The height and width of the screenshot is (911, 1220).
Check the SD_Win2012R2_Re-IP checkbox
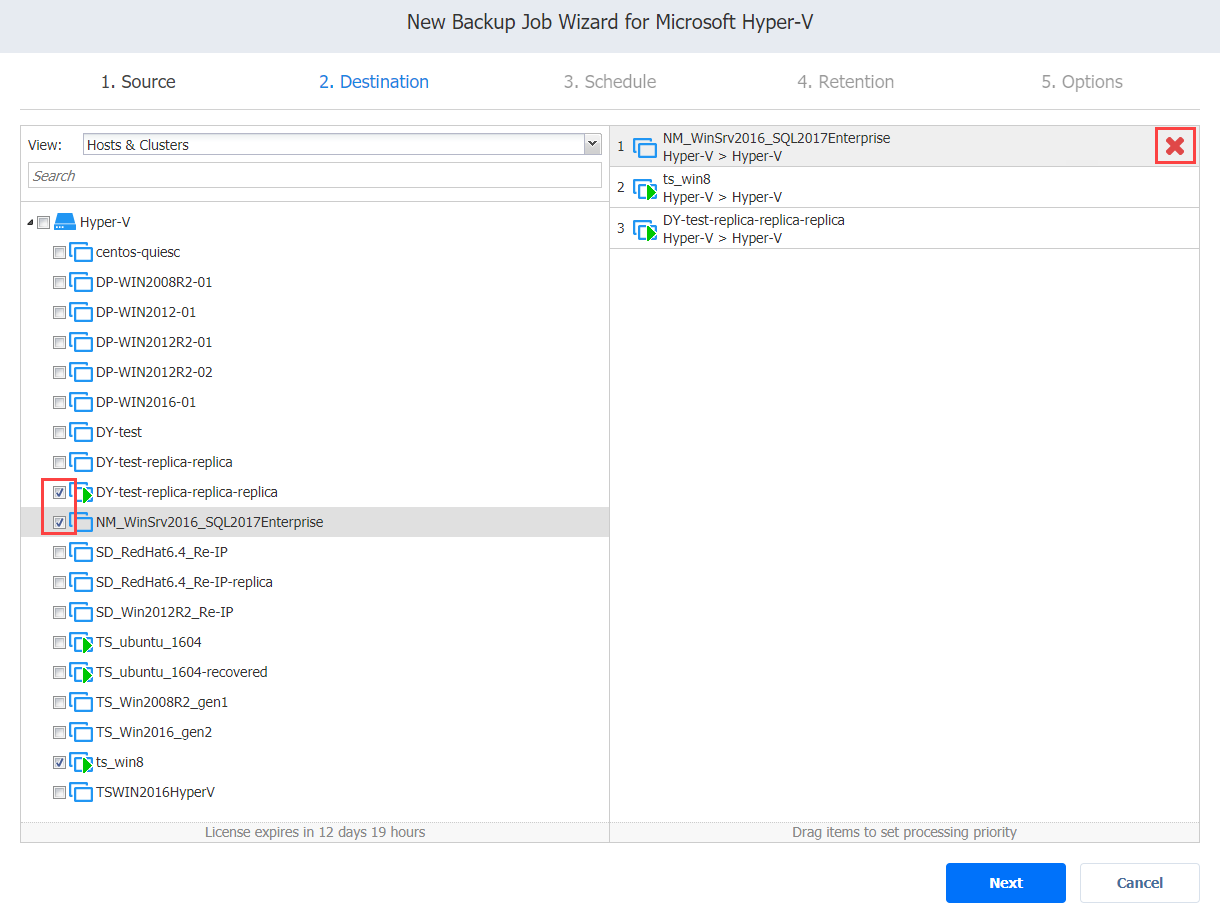point(59,613)
